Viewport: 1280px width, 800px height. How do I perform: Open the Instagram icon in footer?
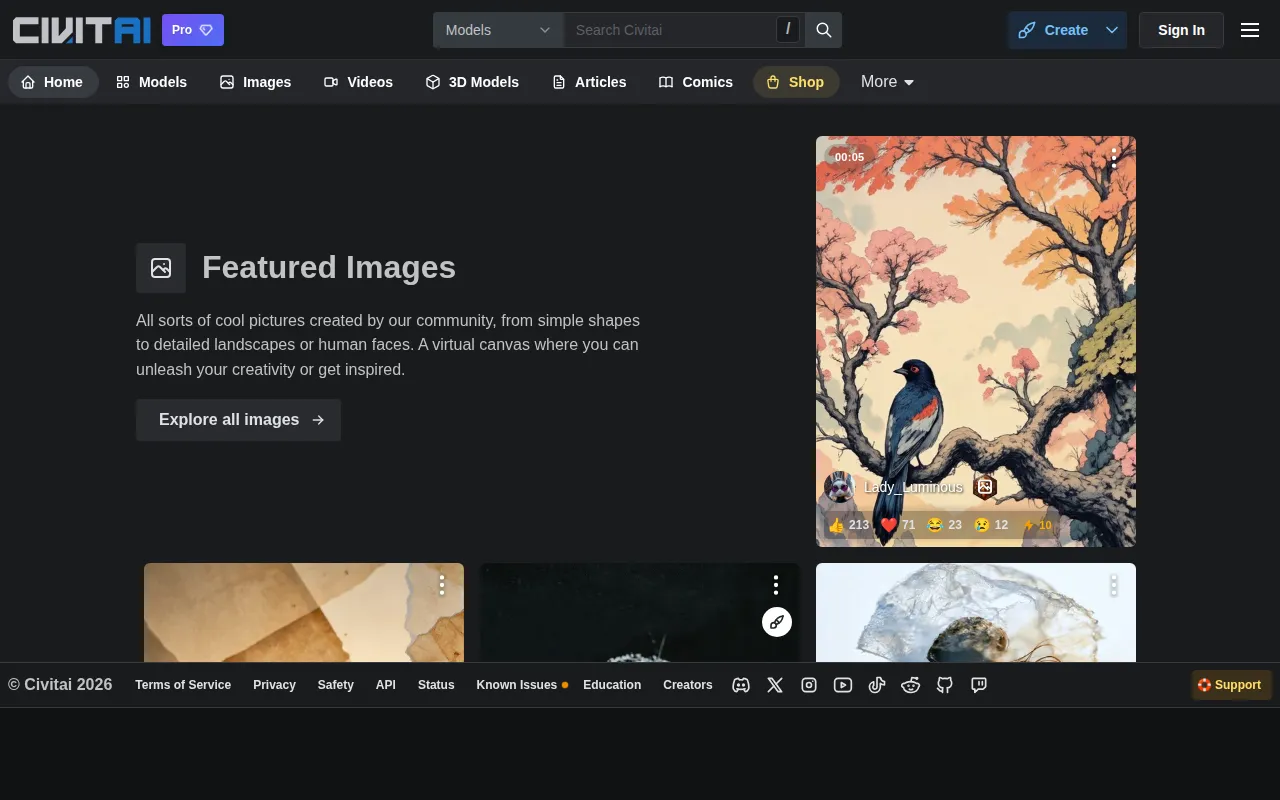[x=809, y=685]
